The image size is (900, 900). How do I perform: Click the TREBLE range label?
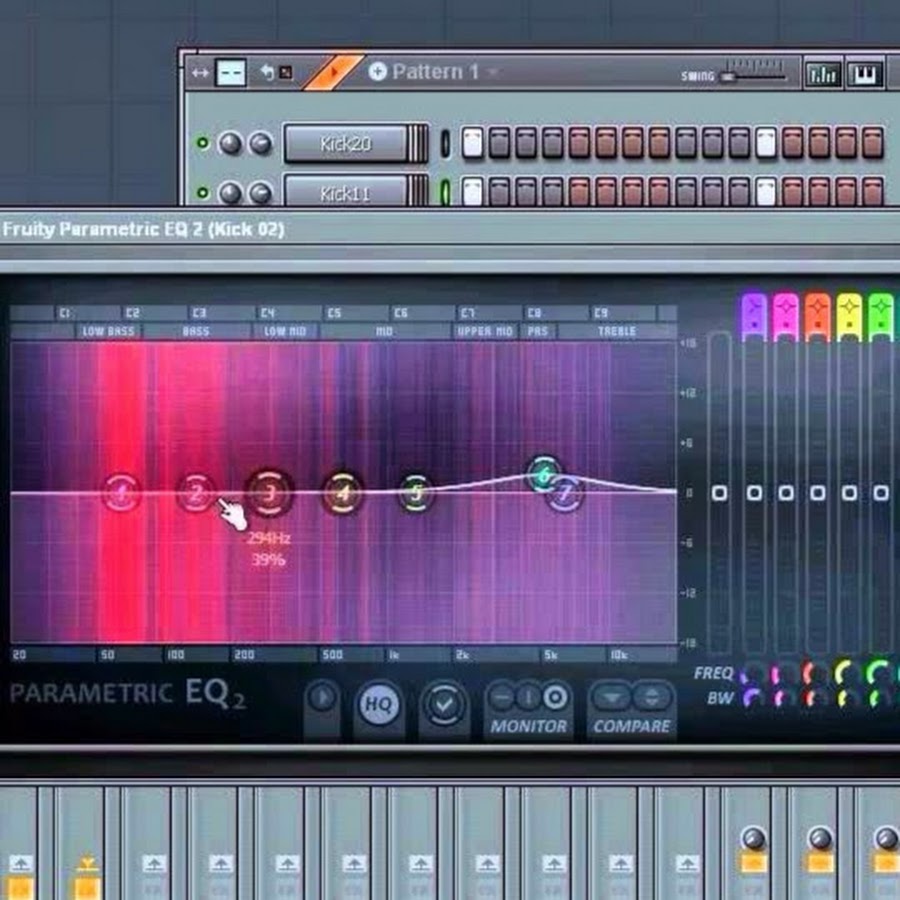coord(617,331)
